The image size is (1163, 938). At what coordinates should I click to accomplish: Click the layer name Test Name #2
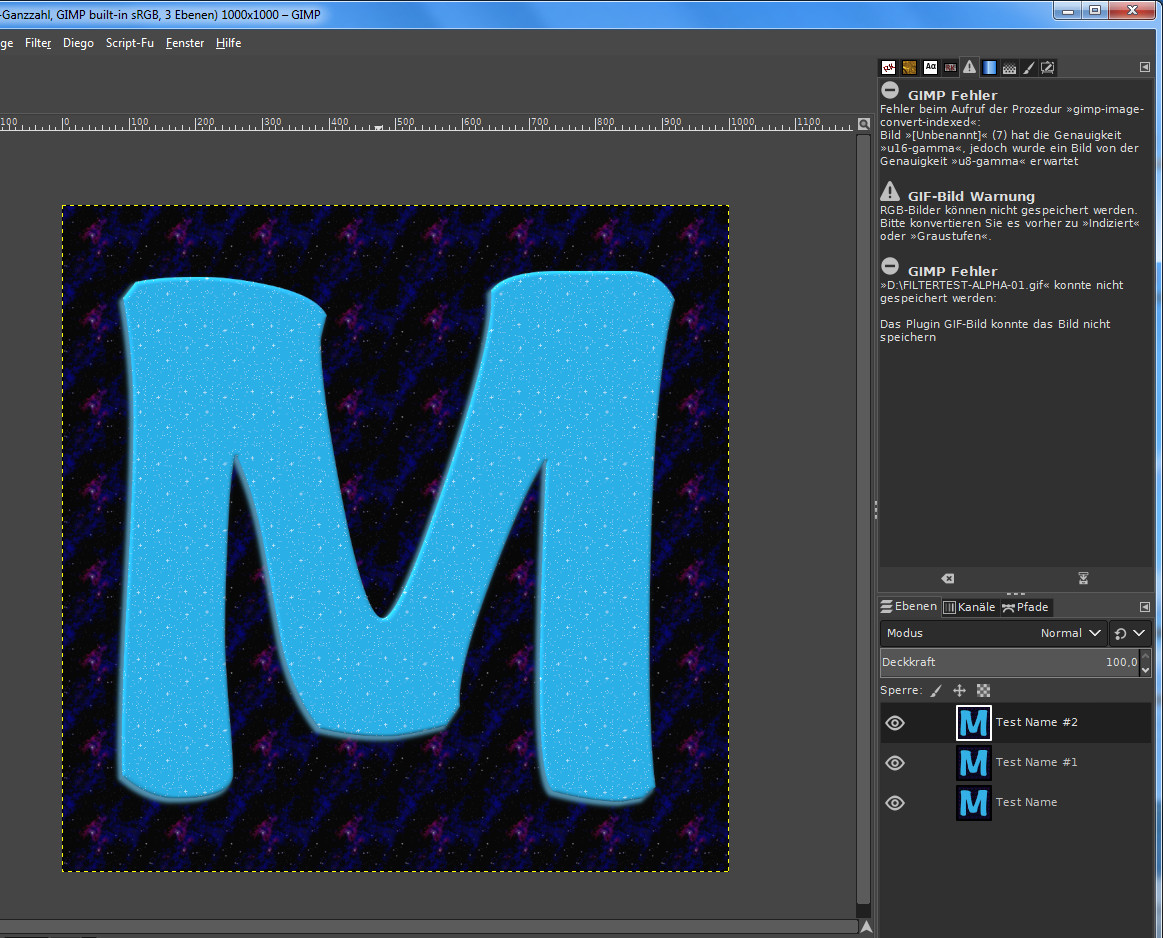[1037, 722]
